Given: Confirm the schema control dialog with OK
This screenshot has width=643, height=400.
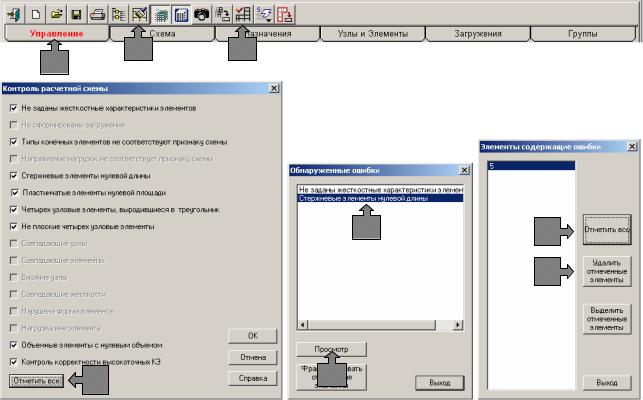Looking at the screenshot, I should pos(253,336).
